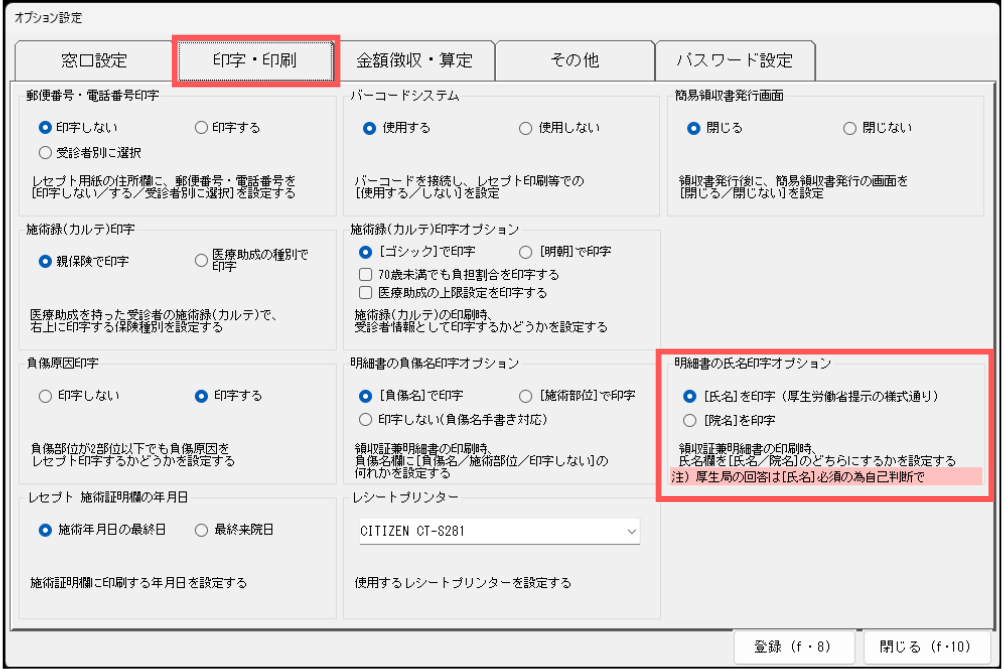Switch to the 窓口設定 tab
The image size is (1004, 669).
tap(94, 60)
